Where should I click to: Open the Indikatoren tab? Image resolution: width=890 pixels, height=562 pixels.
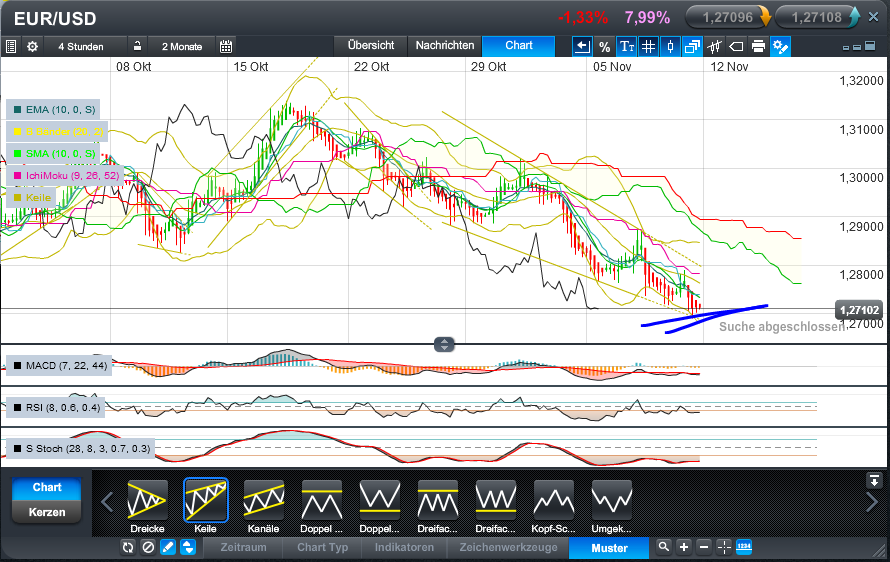[404, 547]
